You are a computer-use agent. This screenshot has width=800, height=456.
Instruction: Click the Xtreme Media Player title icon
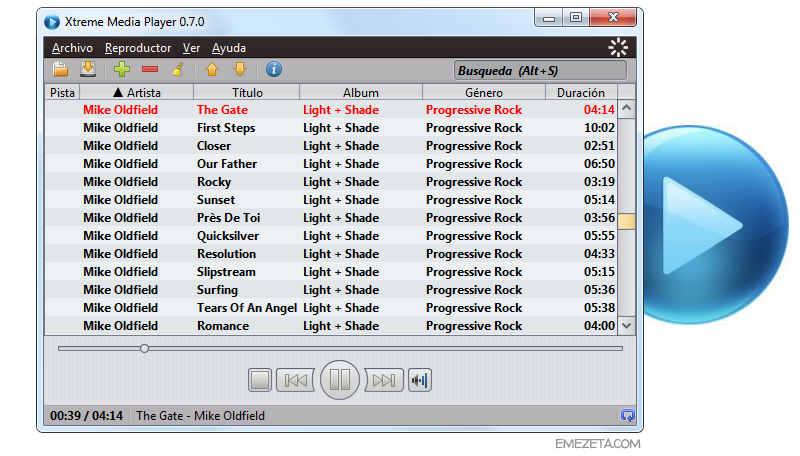pos(52,22)
